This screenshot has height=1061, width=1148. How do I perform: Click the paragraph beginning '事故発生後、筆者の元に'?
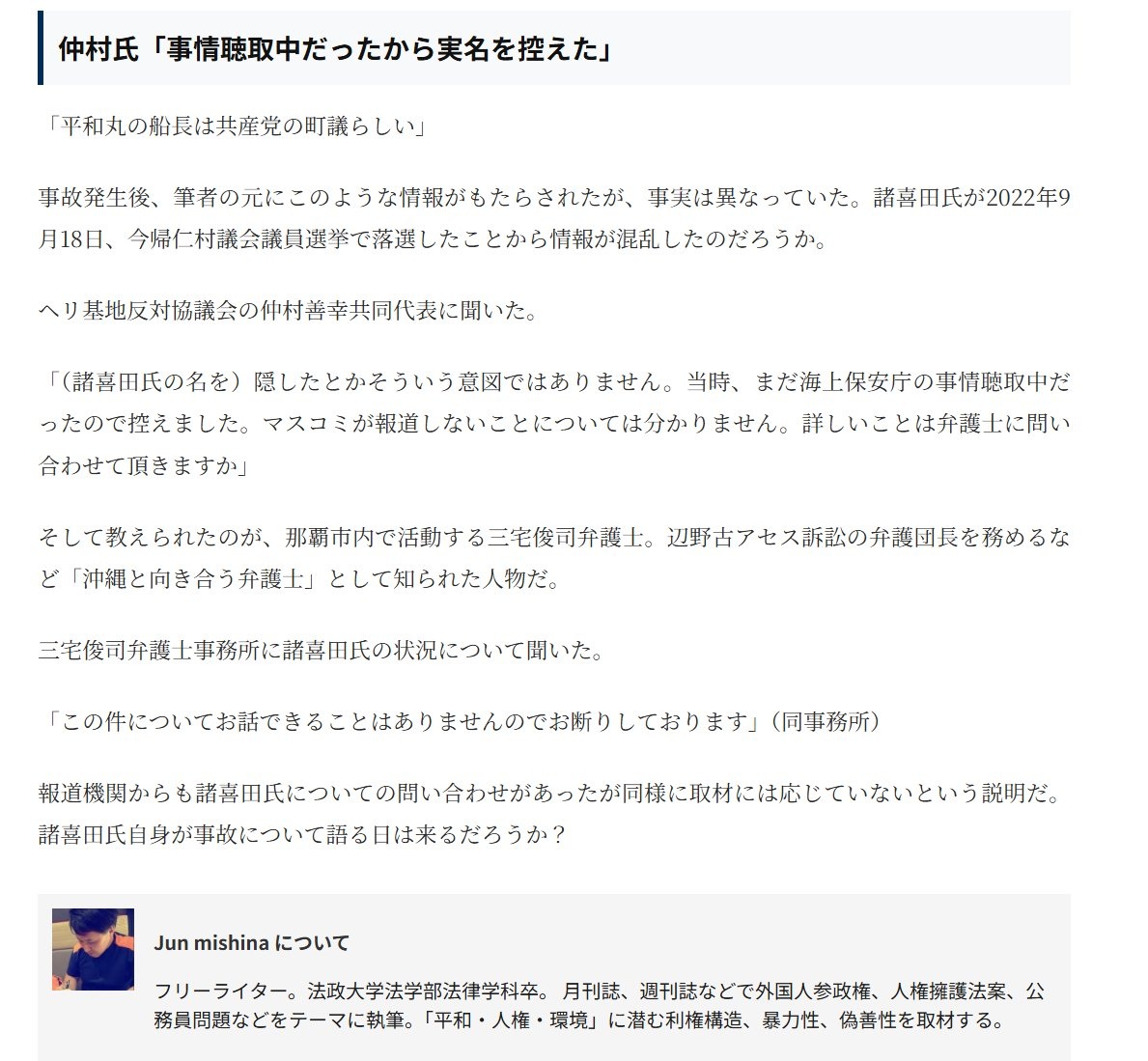point(554,218)
